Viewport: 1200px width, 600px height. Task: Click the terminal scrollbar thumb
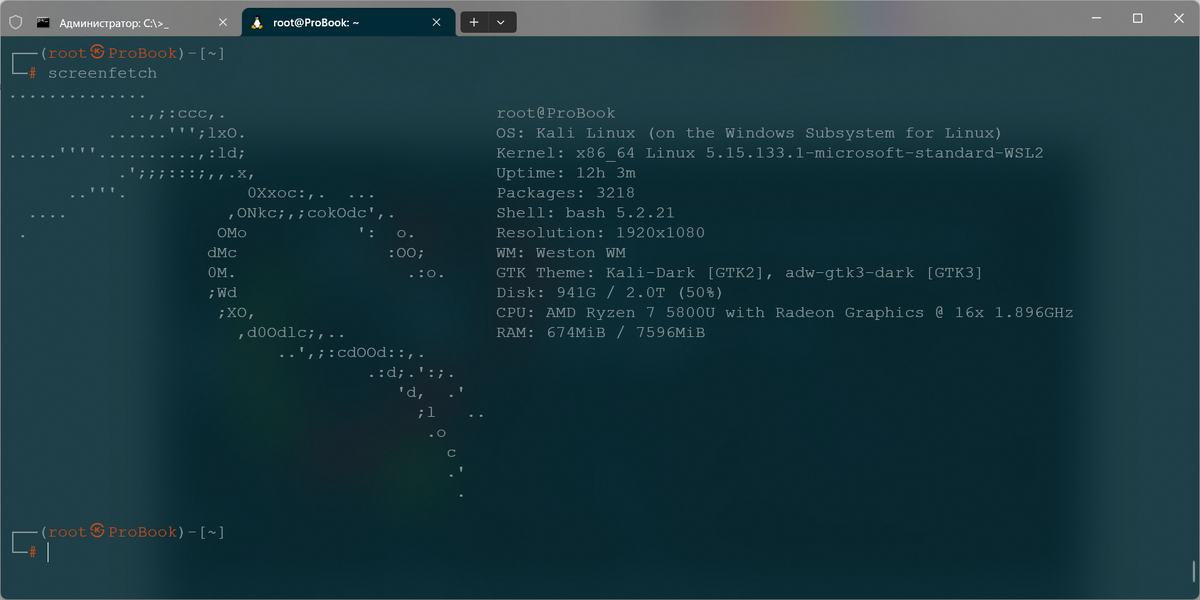click(x=1194, y=570)
